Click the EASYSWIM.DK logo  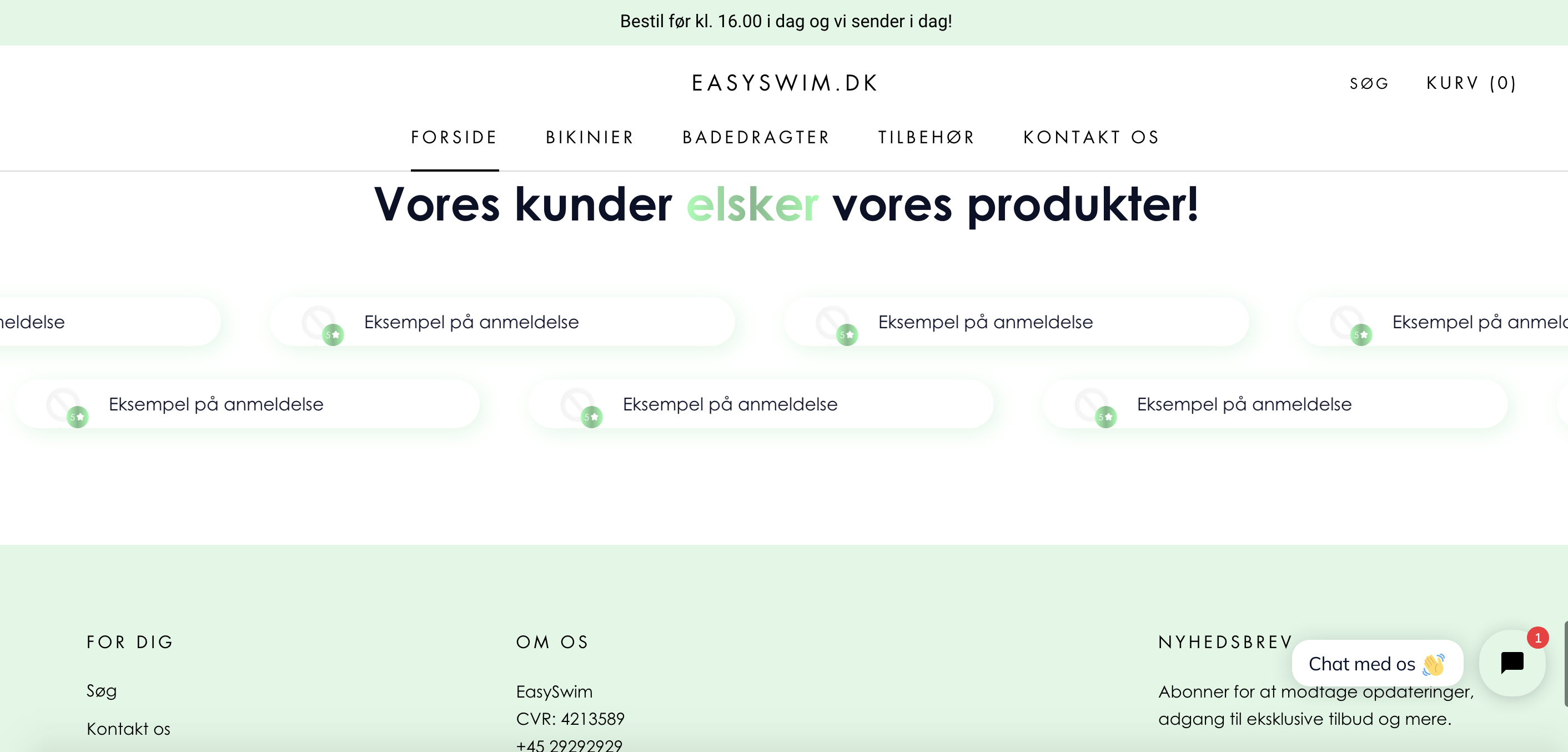(785, 83)
